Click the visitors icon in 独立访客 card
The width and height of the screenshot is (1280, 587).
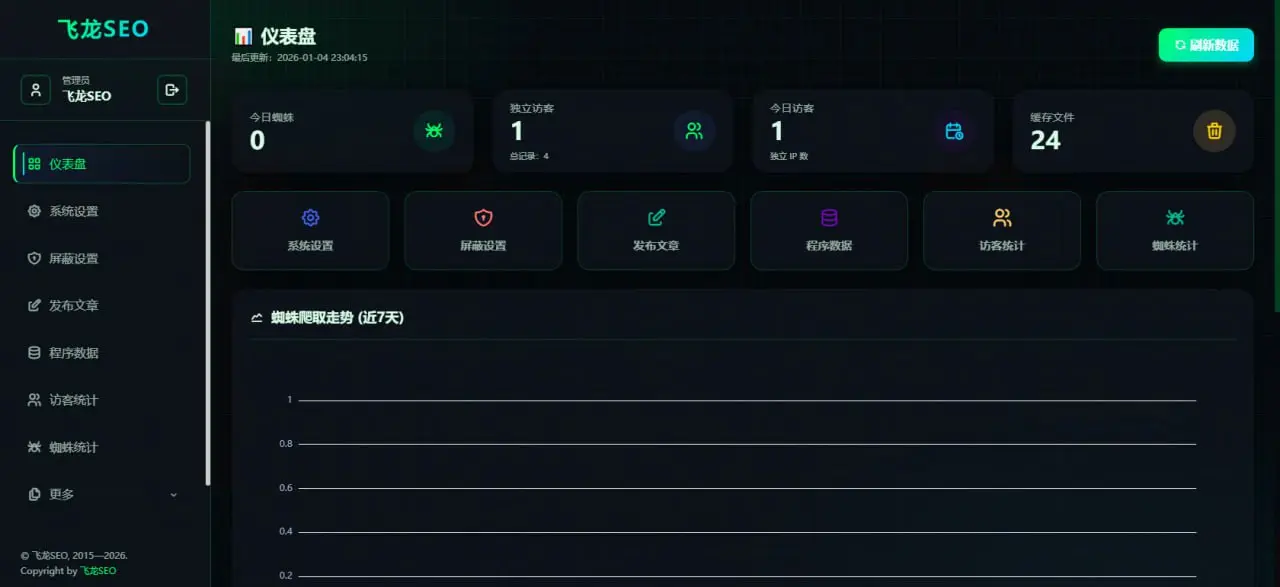coord(694,131)
